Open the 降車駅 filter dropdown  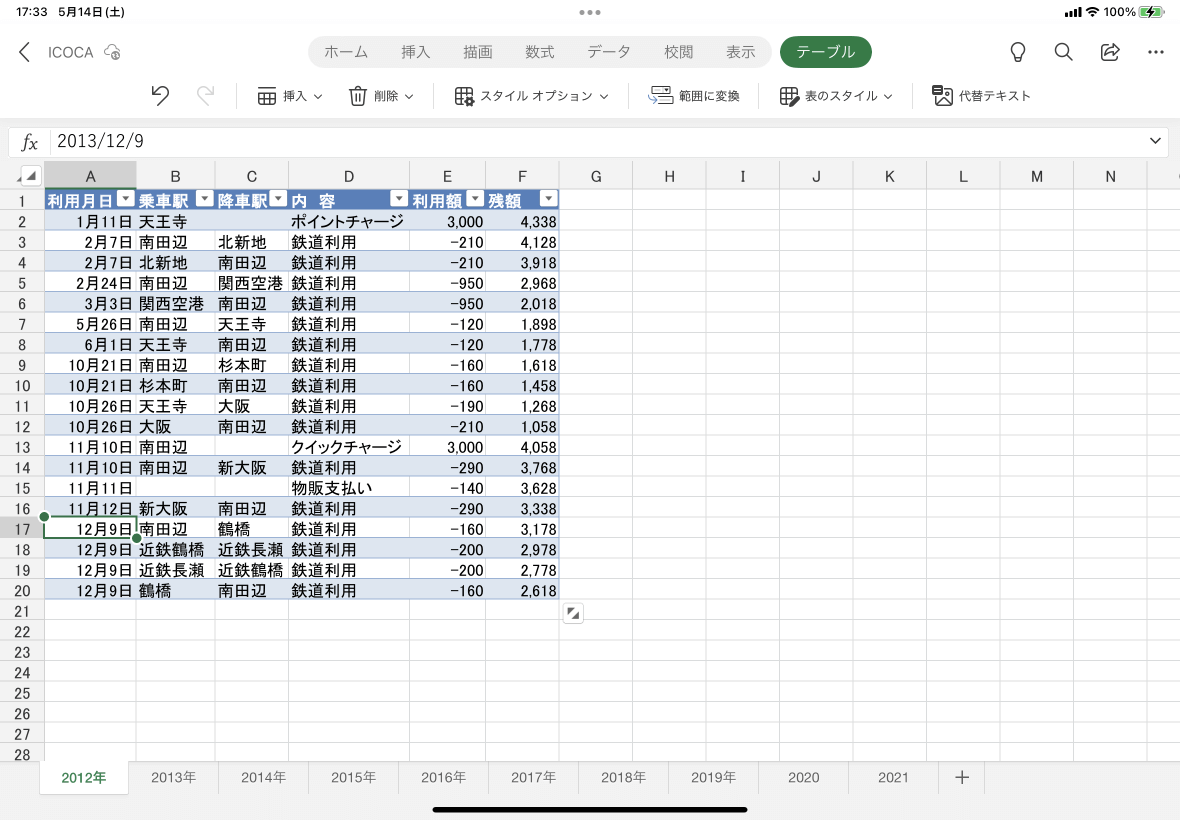point(278,199)
